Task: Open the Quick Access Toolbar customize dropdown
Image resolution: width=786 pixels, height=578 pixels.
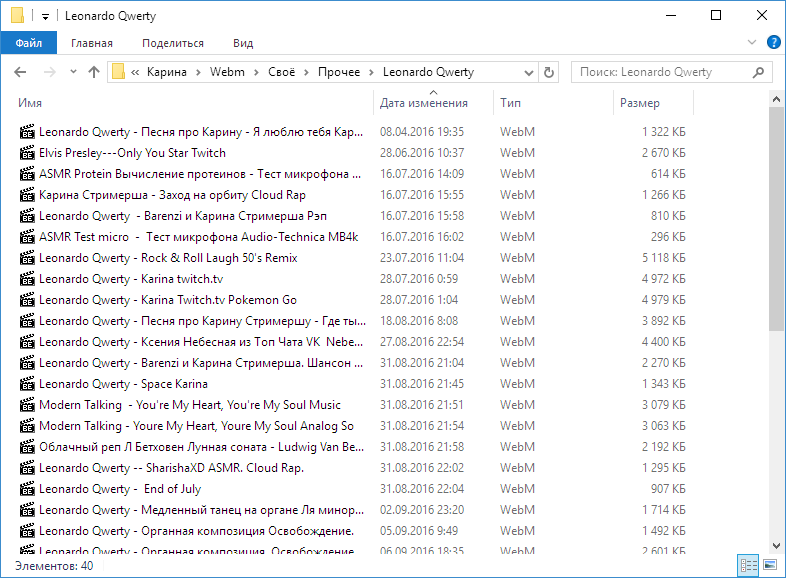Action: coord(45,17)
